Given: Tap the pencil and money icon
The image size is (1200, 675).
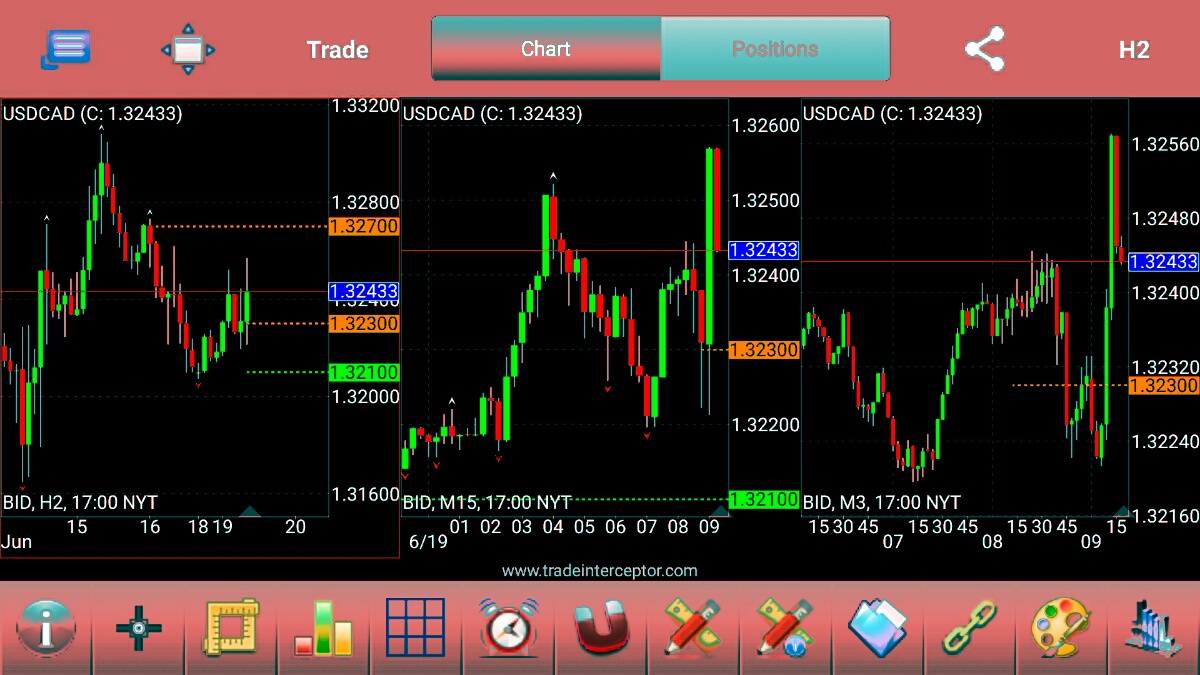Looking at the screenshot, I should 692,629.
